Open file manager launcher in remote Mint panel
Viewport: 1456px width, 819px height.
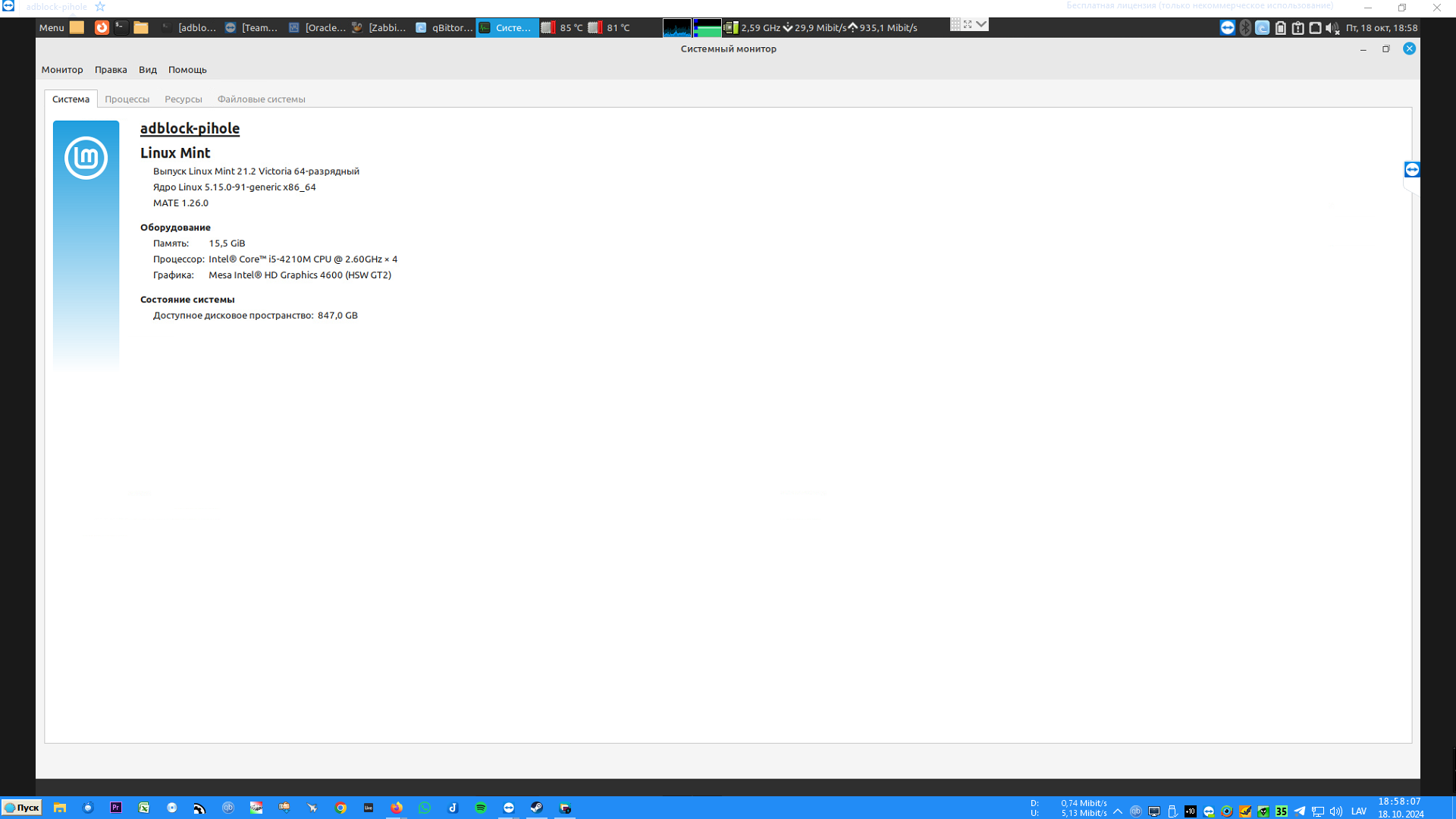[x=141, y=27]
